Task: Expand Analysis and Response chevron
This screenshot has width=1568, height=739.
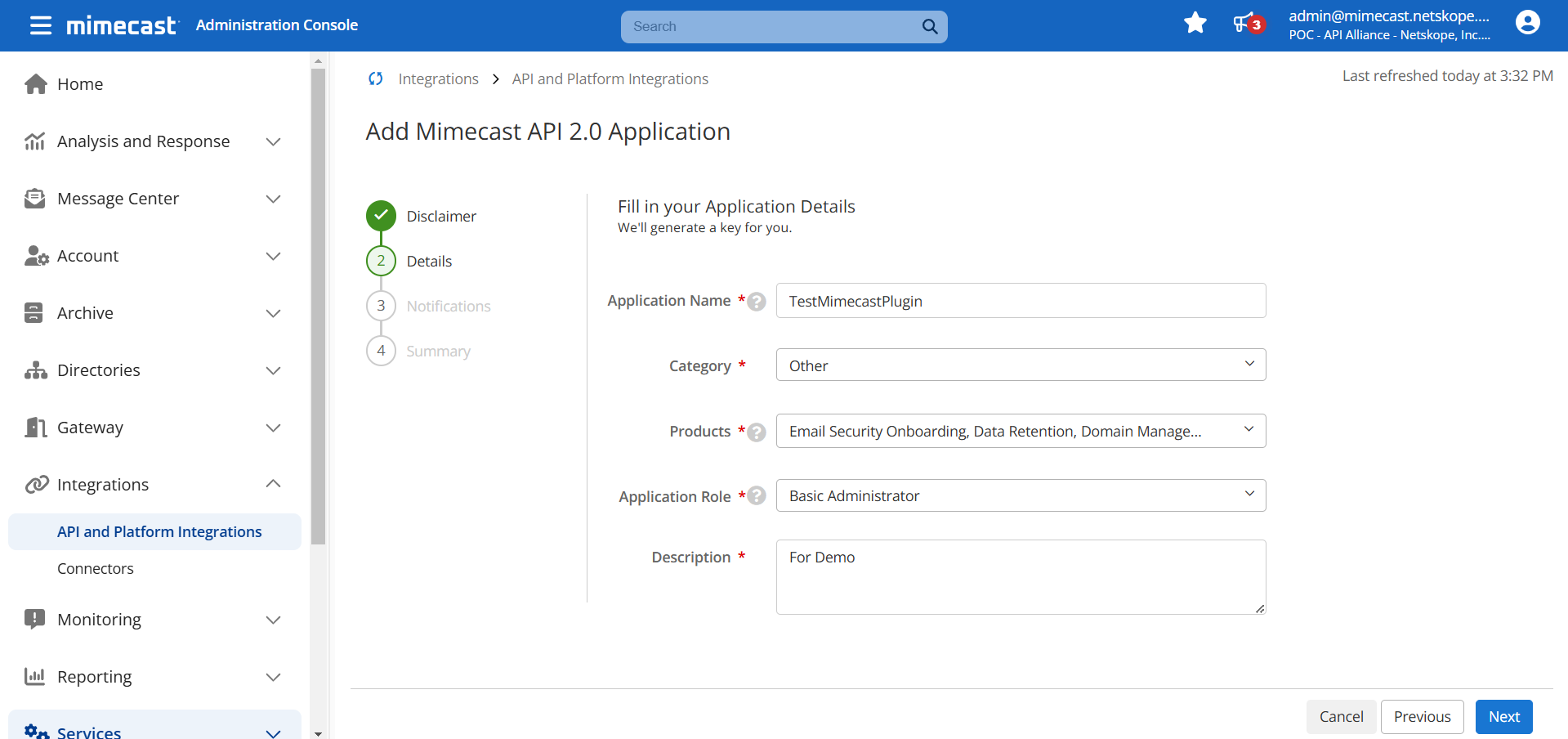Action: [x=274, y=141]
